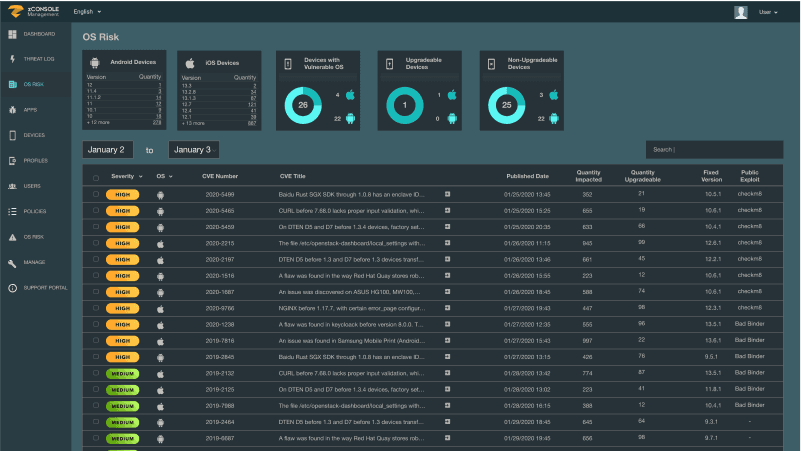801x451 pixels.
Task: Open Apps from the sidebar
Action: [x=12, y=110]
